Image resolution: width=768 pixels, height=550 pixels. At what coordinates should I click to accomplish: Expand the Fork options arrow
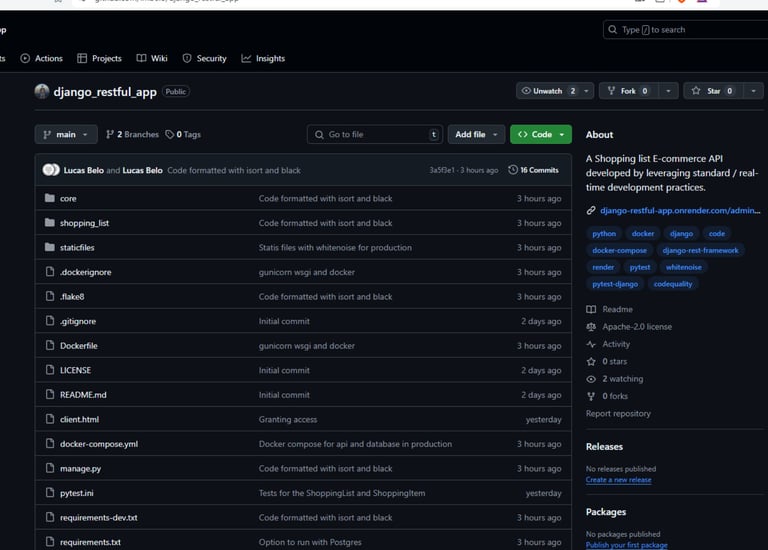(668, 91)
